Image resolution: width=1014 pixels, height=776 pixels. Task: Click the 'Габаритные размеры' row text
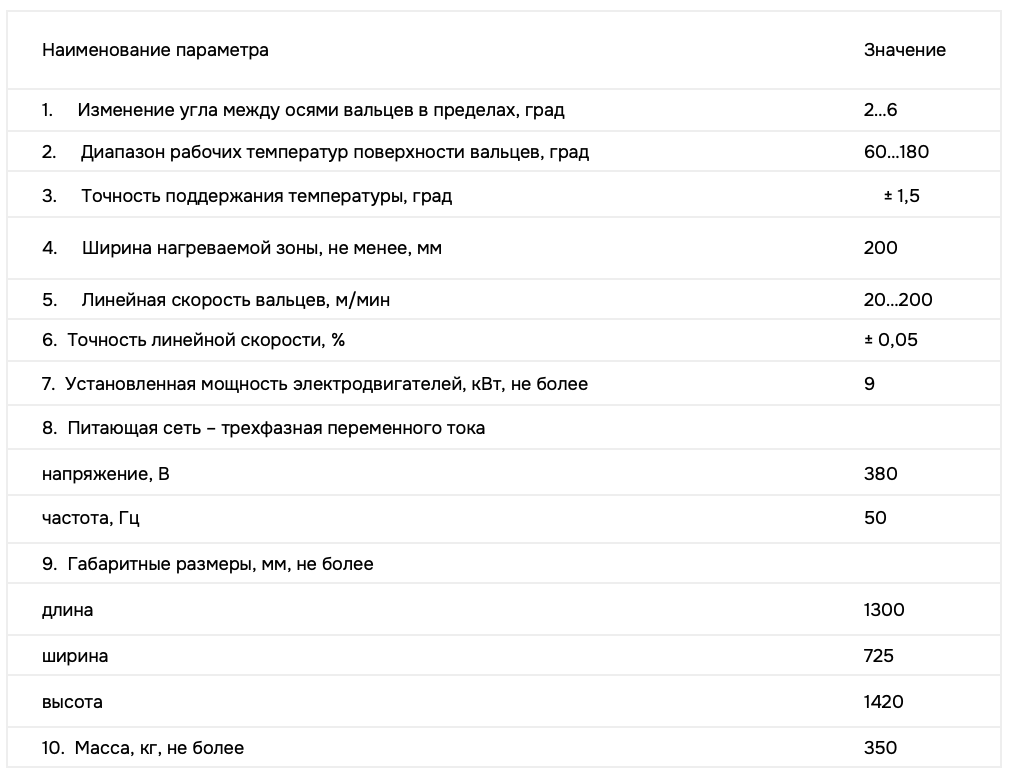tap(221, 564)
